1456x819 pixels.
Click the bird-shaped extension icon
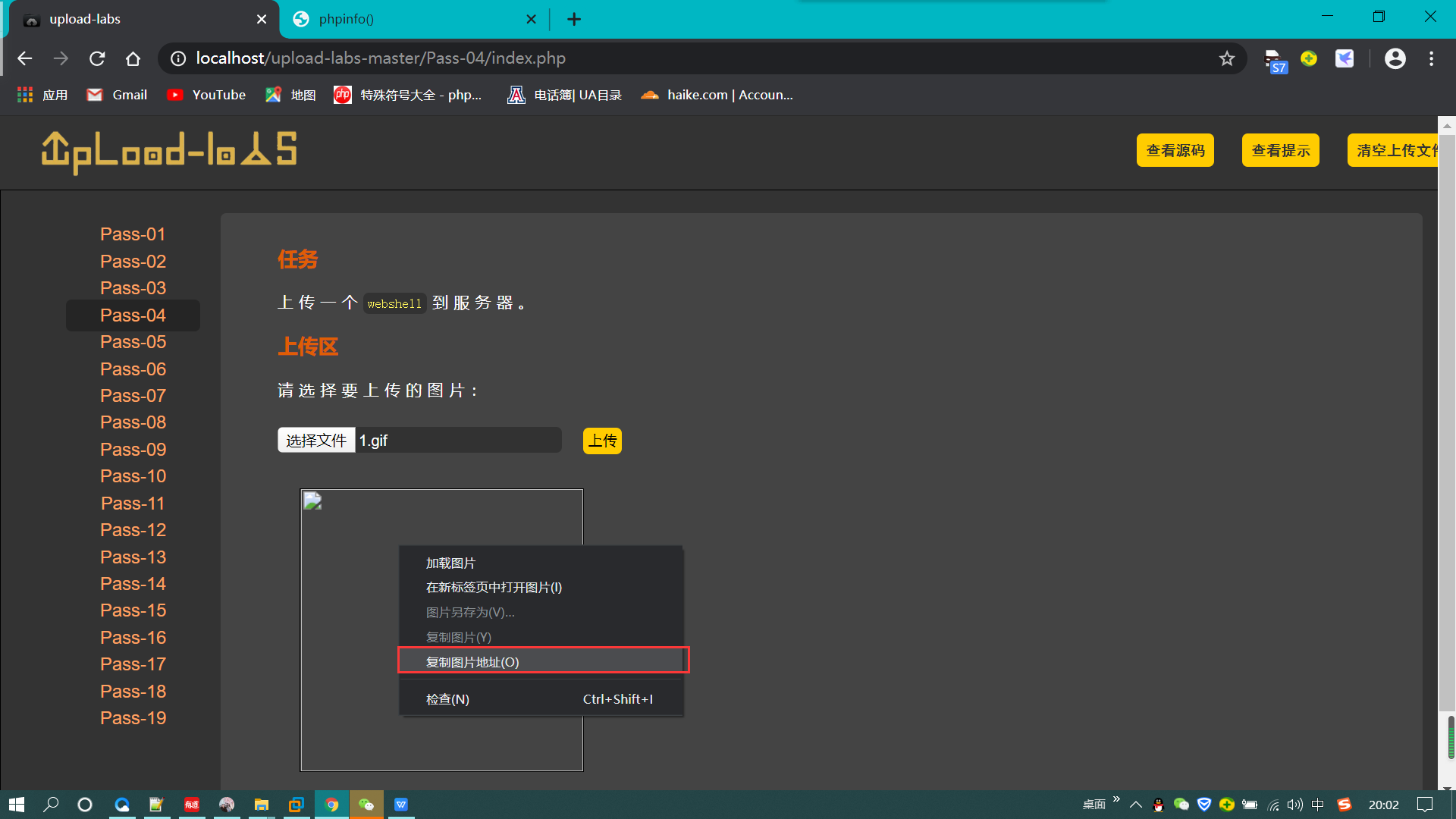click(1345, 58)
